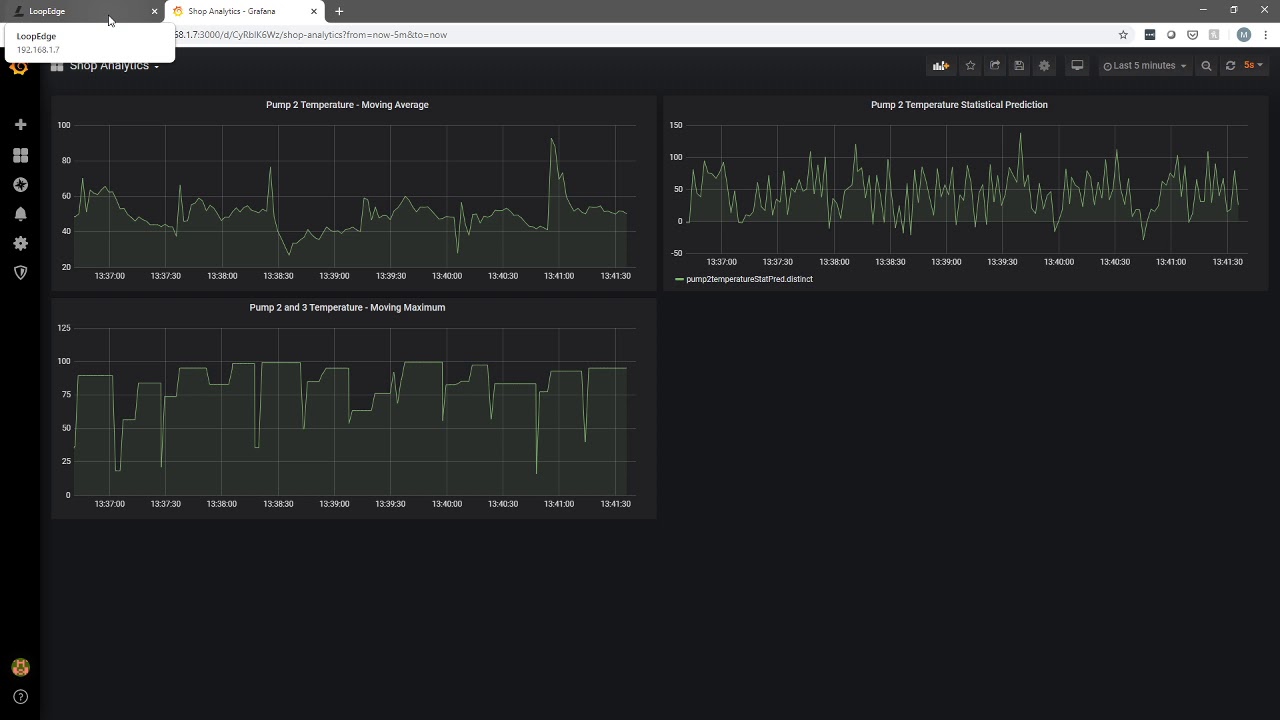Click the round grey ball extension icon
This screenshot has height=720, width=1280.
point(1171,35)
